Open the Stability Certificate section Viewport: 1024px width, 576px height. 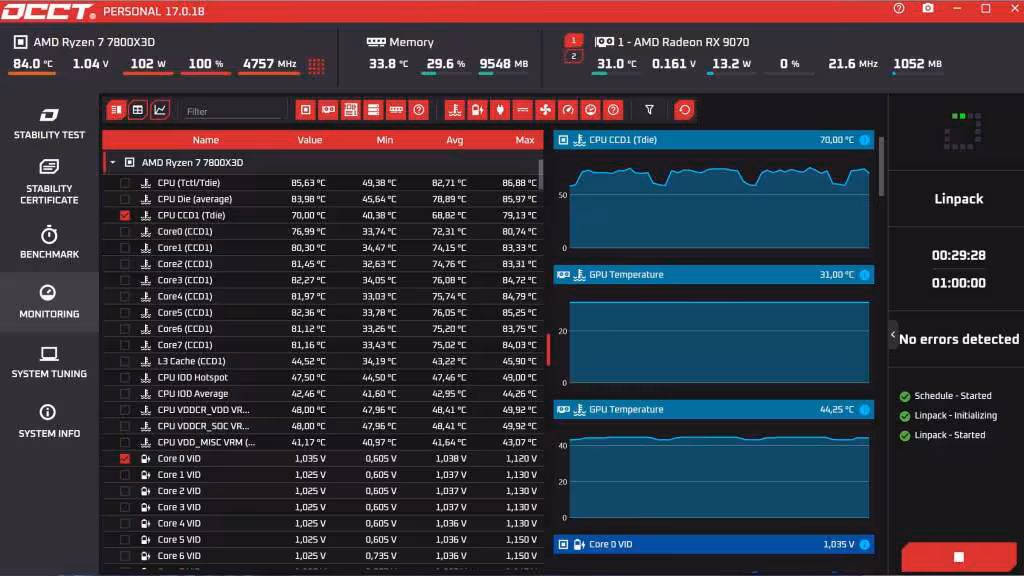(49, 182)
